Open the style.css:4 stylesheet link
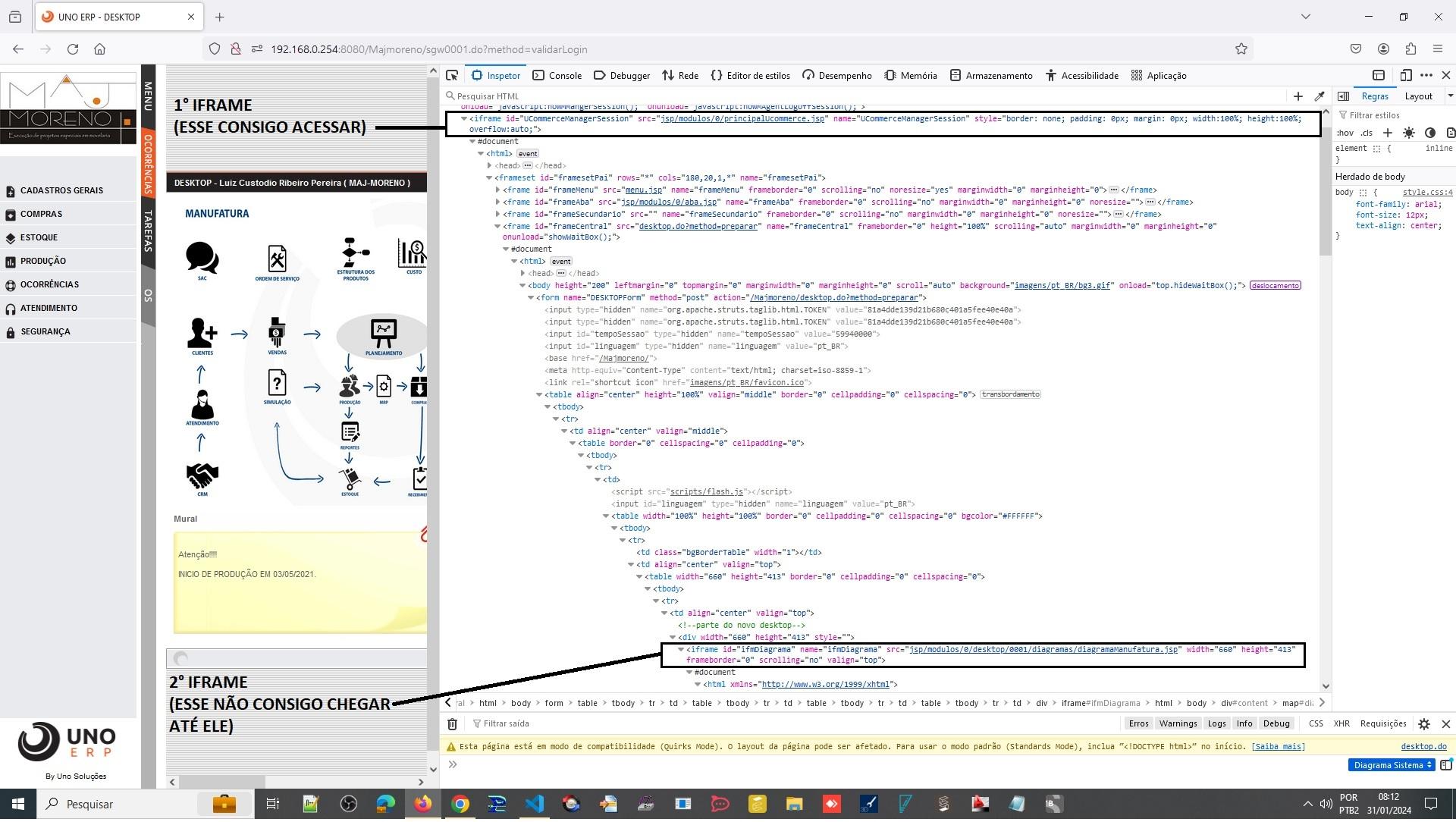 click(x=1427, y=193)
